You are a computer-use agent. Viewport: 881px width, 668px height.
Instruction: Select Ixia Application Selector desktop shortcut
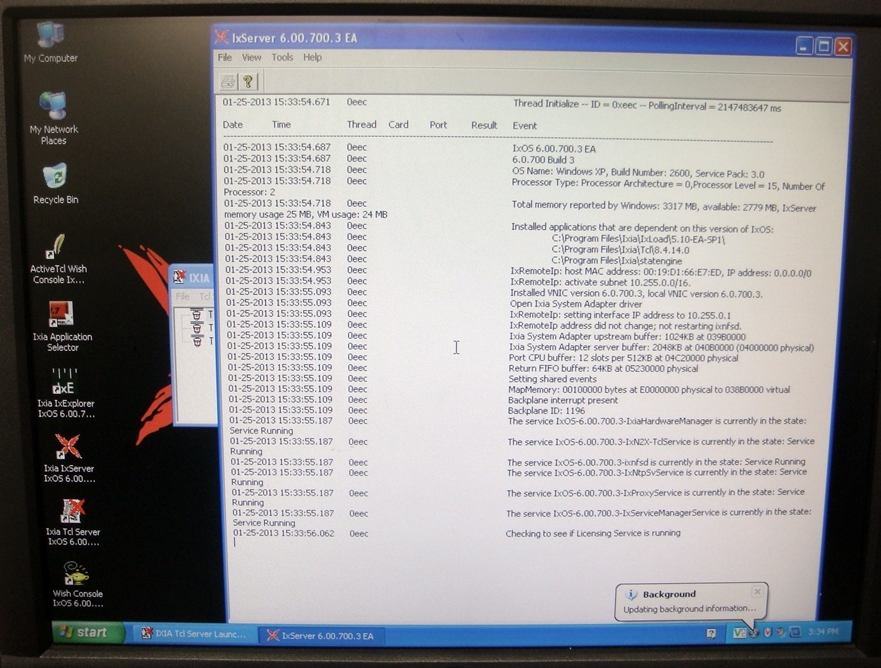click(x=62, y=326)
